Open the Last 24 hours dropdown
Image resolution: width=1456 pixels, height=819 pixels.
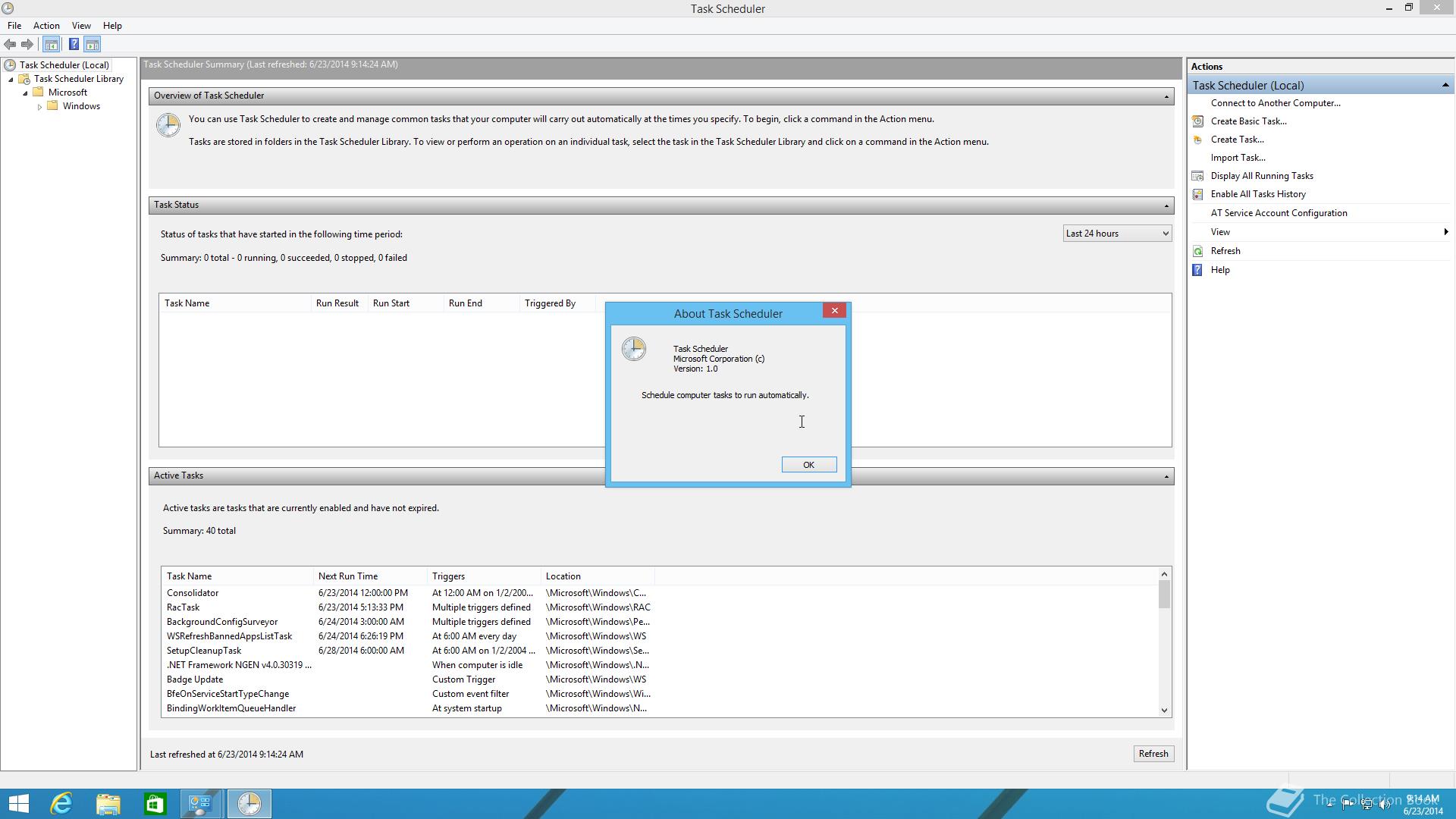click(x=1117, y=234)
